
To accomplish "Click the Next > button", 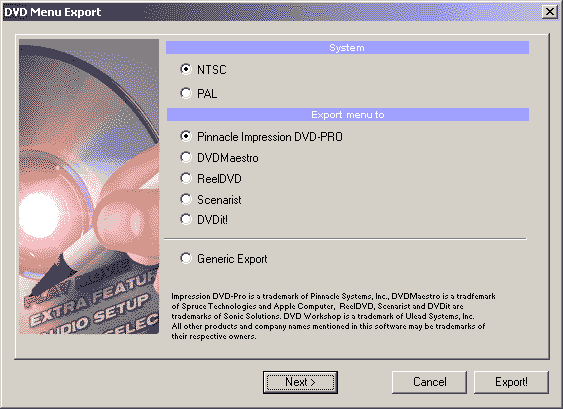I will 300,382.
